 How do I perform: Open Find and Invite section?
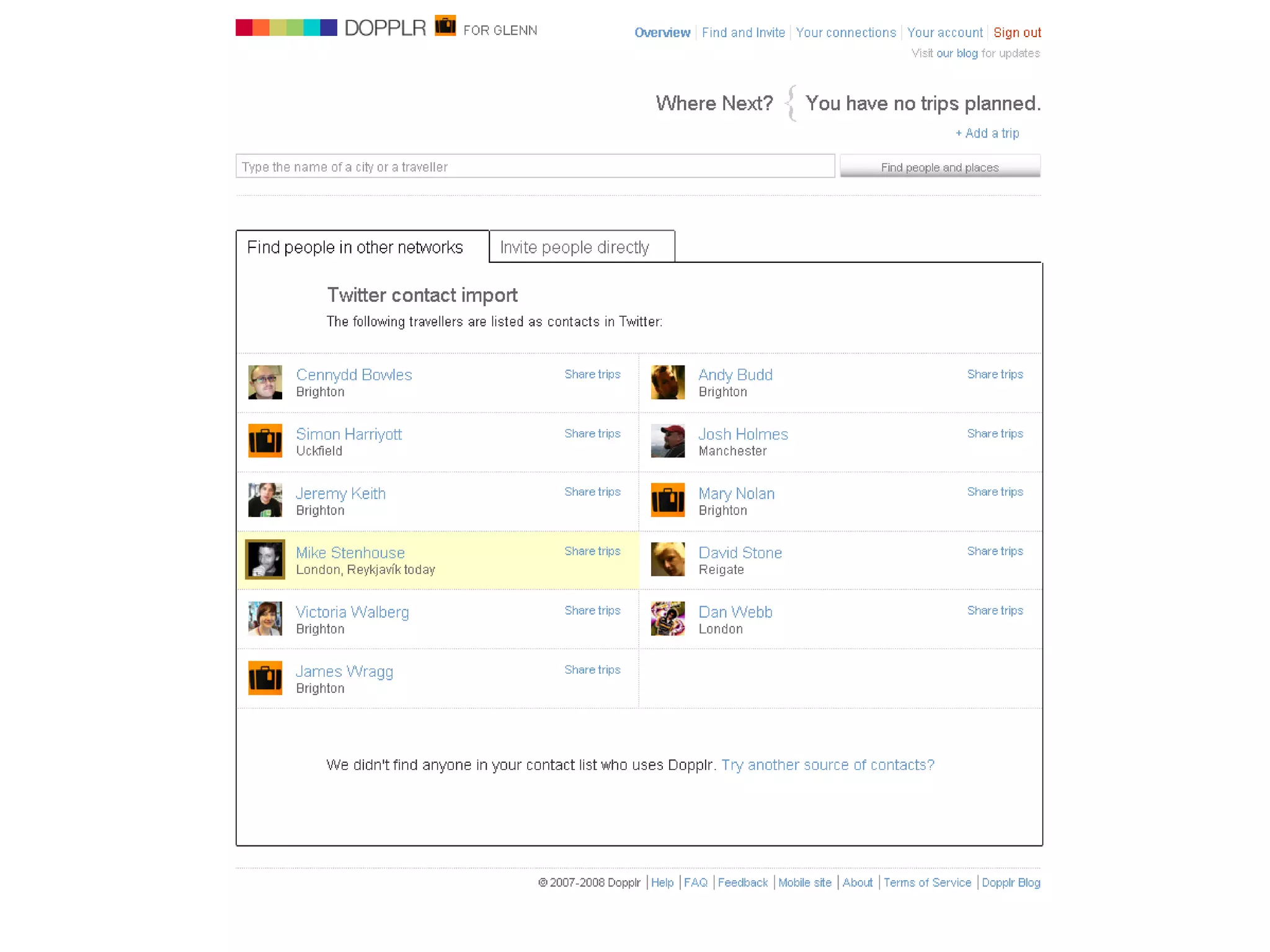743,33
